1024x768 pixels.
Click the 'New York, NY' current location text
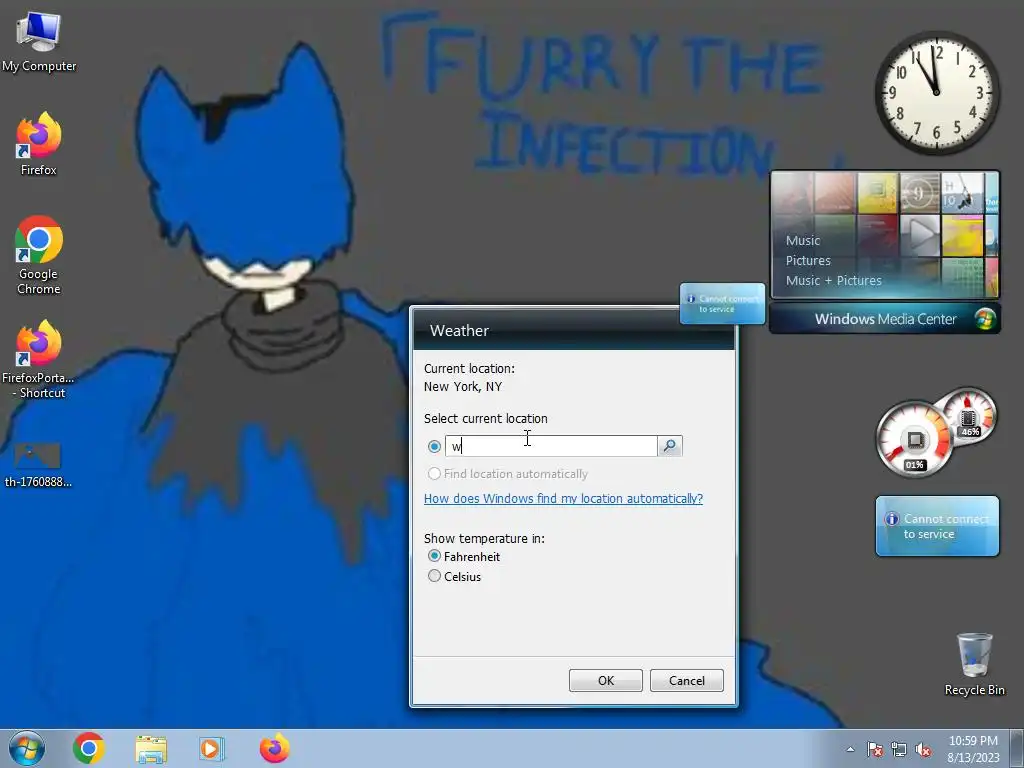tap(462, 387)
